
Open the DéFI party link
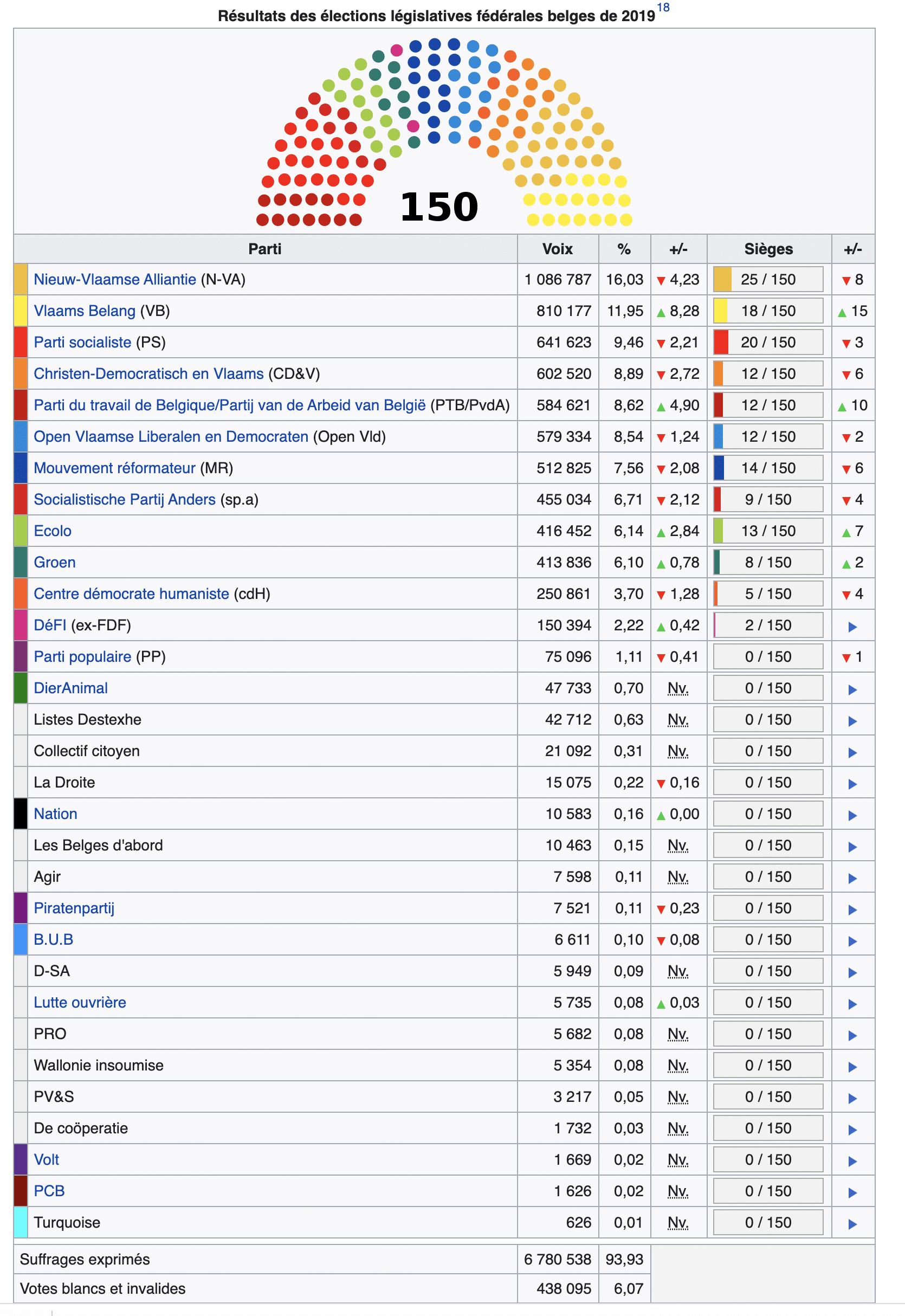[50, 625]
